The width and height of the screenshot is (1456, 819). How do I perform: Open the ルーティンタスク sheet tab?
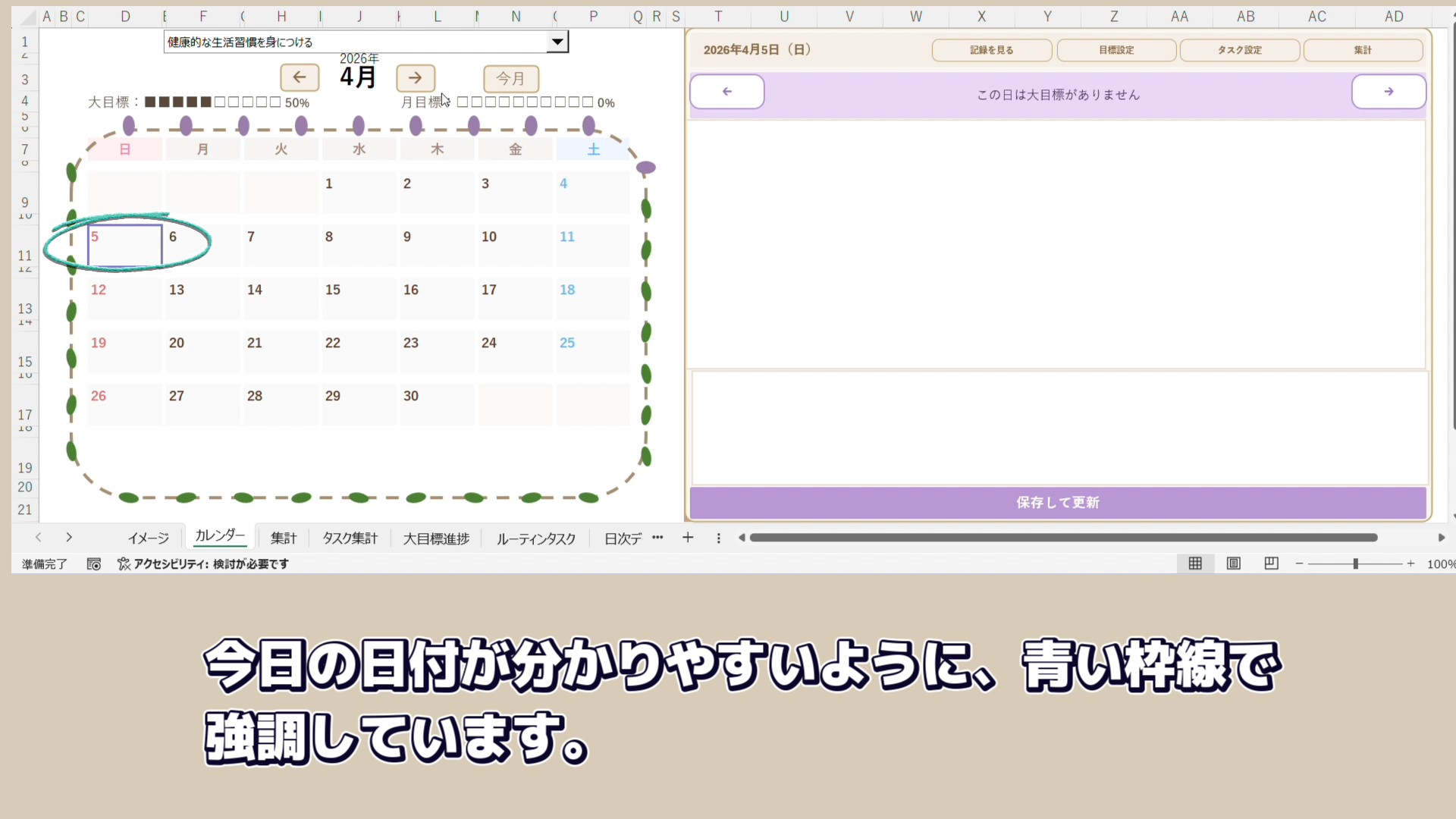[536, 538]
